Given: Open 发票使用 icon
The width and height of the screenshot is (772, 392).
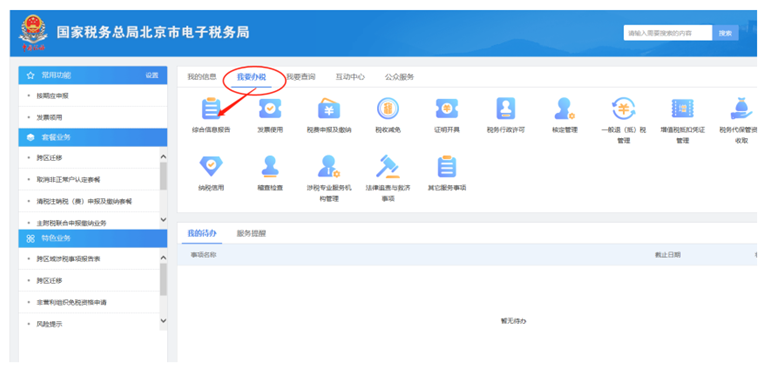Looking at the screenshot, I should tap(270, 109).
